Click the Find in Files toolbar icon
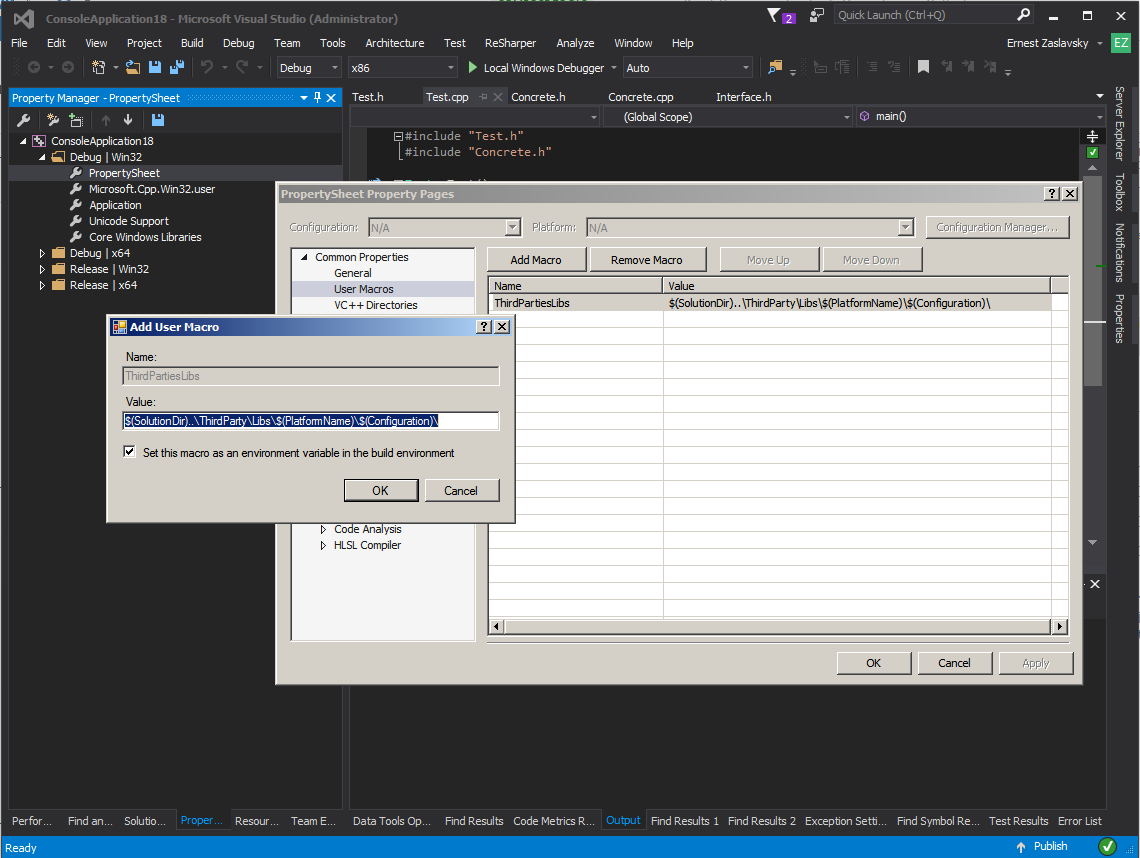Image resolution: width=1140 pixels, height=858 pixels. [774, 68]
